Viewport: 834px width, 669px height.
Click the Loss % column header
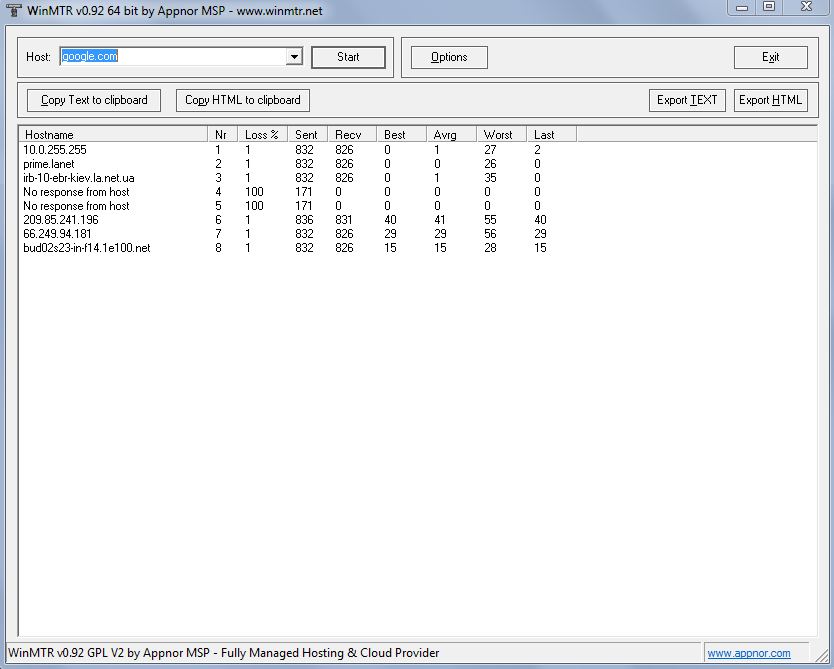pyautogui.click(x=262, y=135)
